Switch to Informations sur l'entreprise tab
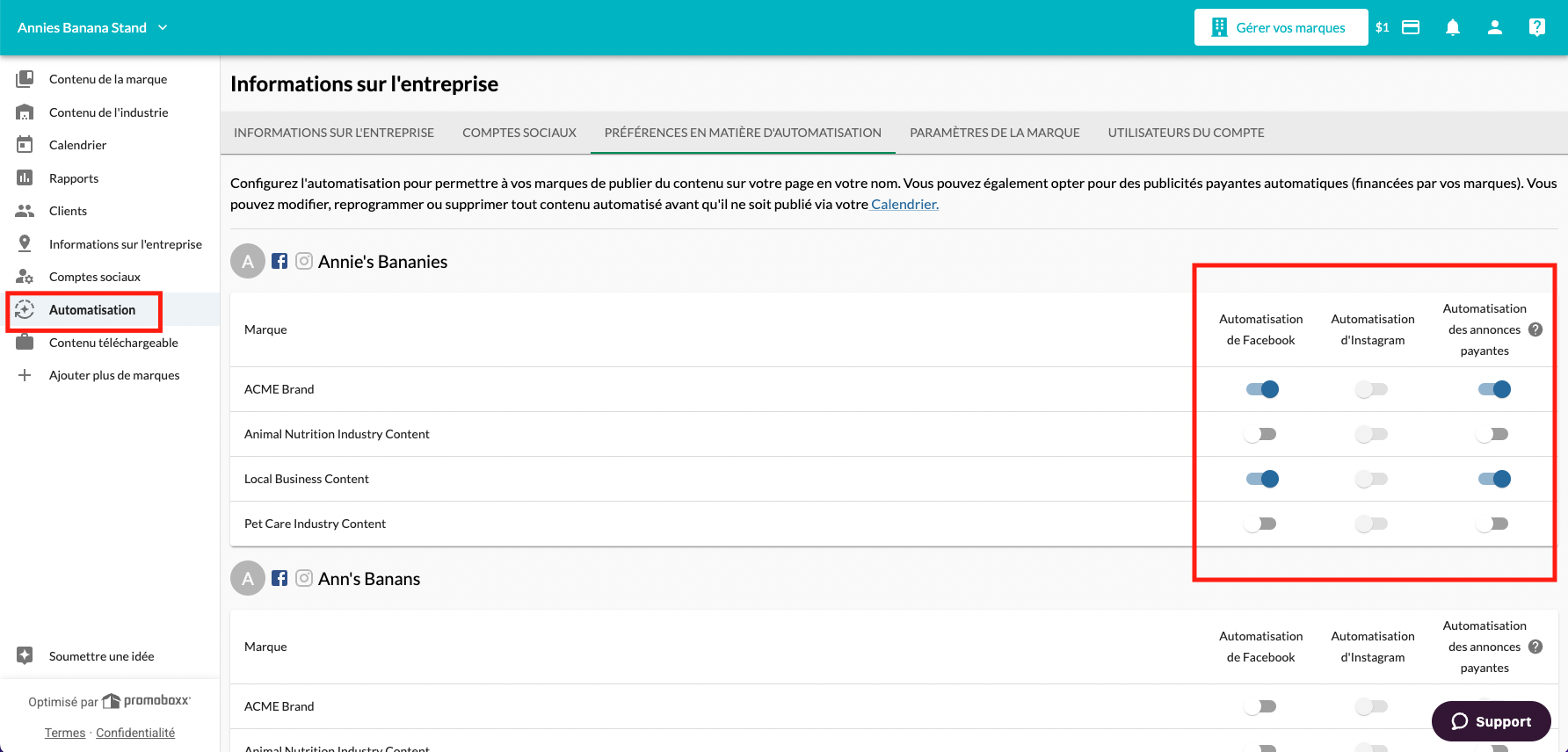 click(x=334, y=133)
